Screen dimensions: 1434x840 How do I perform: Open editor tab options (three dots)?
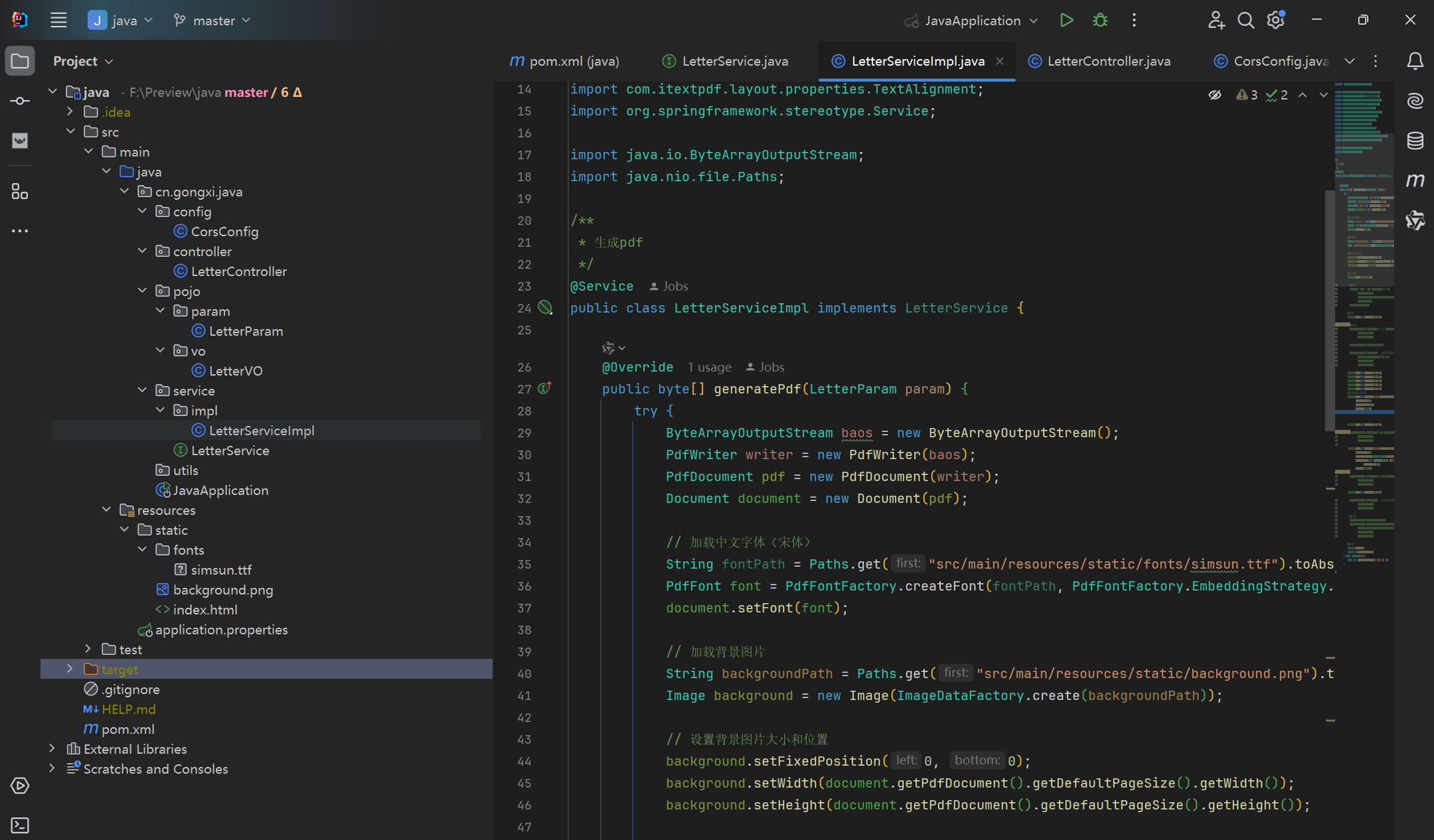1376,61
